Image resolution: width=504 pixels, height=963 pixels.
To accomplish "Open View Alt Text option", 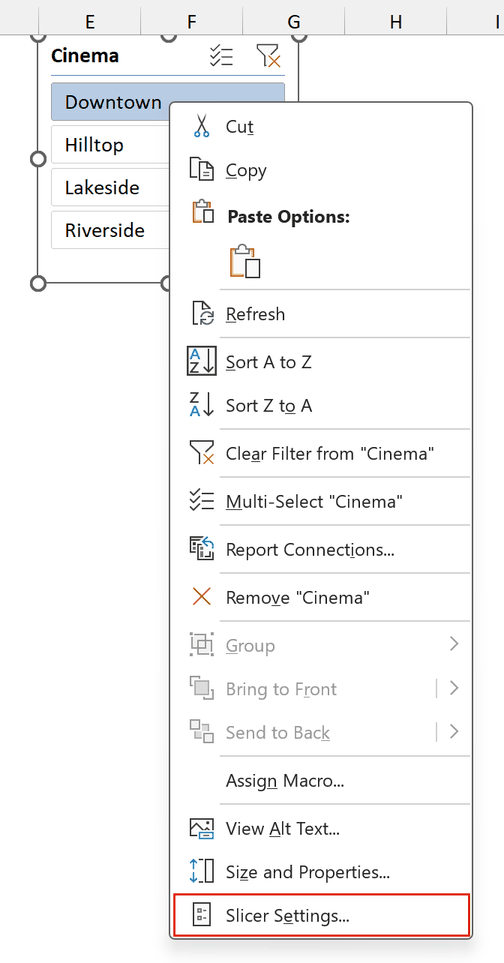I will pyautogui.click(x=321, y=829).
